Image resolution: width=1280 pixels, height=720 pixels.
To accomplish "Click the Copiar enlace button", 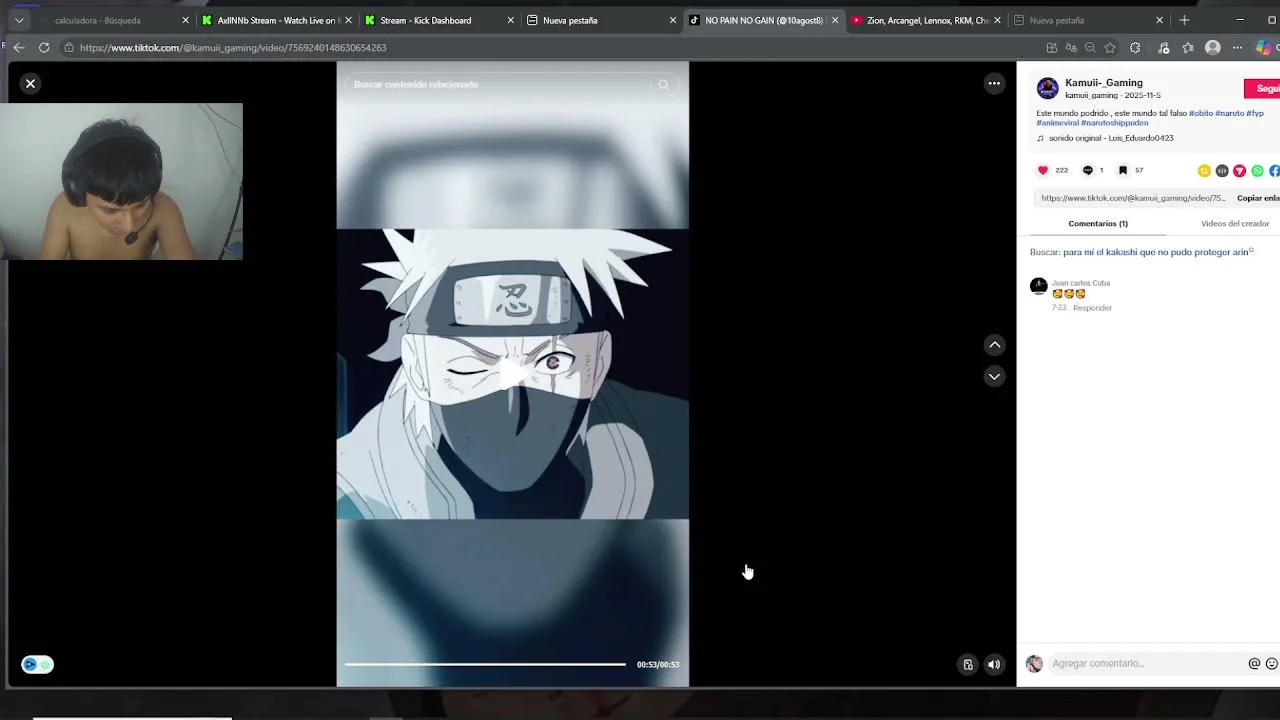I will (x=1258, y=198).
